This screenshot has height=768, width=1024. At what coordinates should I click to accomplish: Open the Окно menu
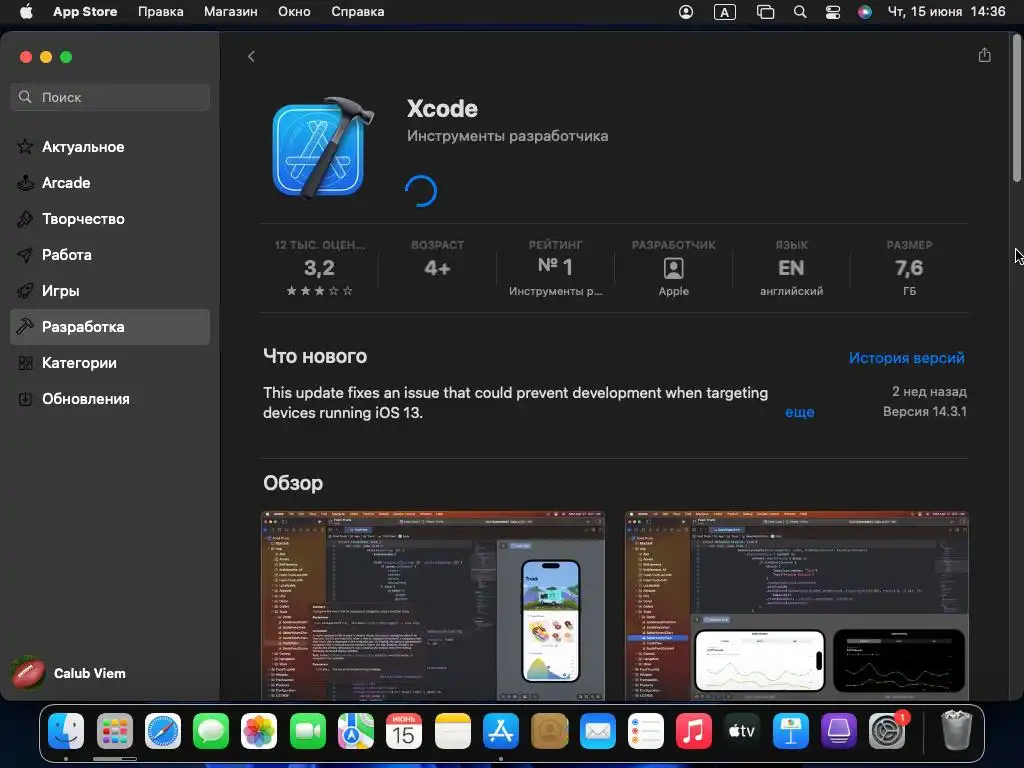[x=294, y=12]
